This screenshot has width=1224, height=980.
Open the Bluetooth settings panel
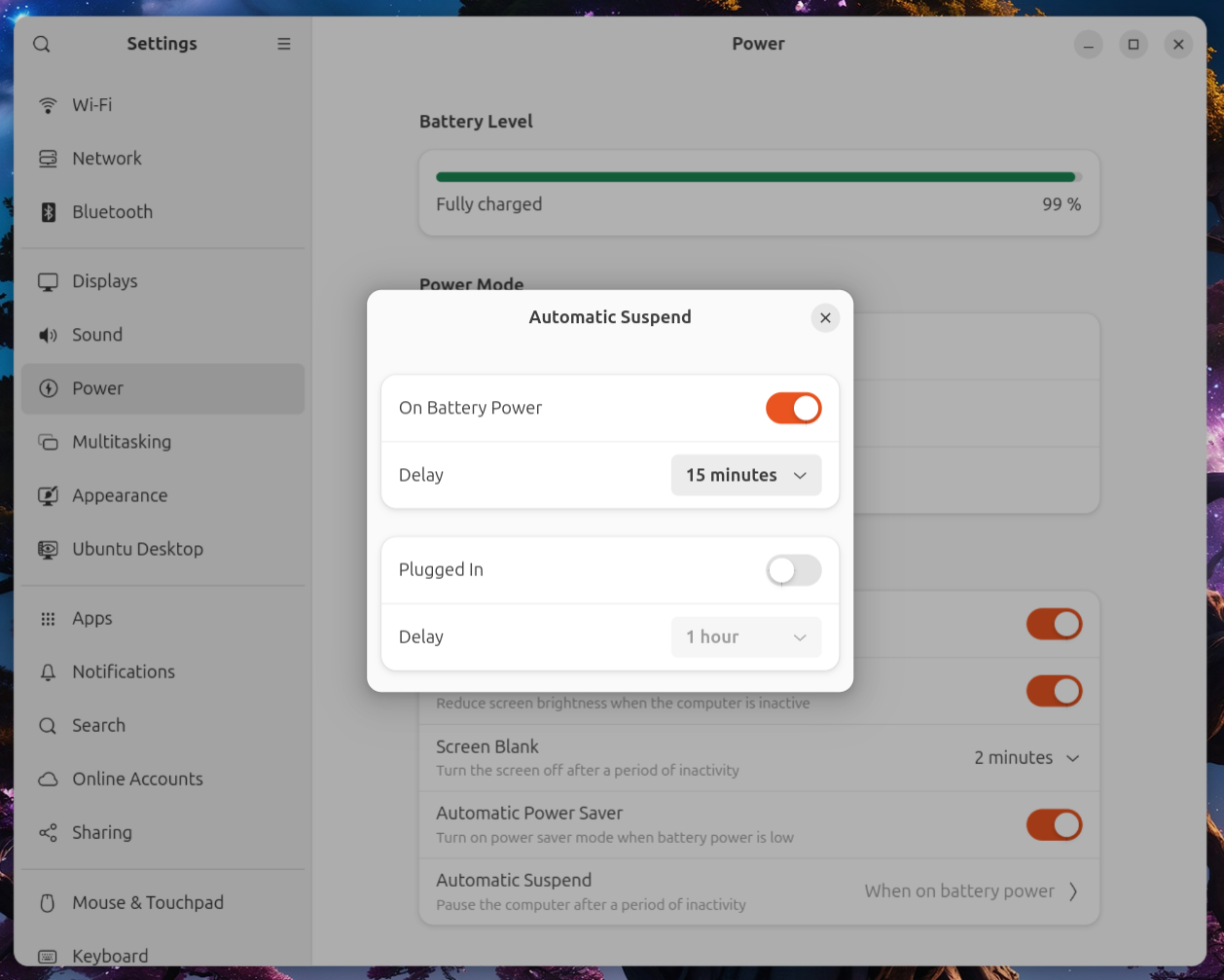point(112,211)
